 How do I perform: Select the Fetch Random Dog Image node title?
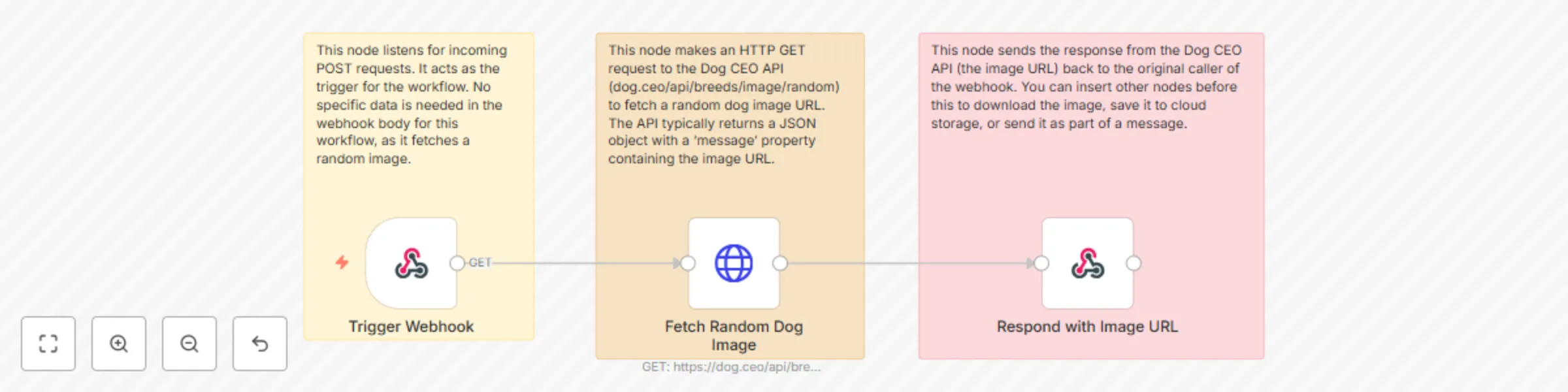tap(734, 335)
